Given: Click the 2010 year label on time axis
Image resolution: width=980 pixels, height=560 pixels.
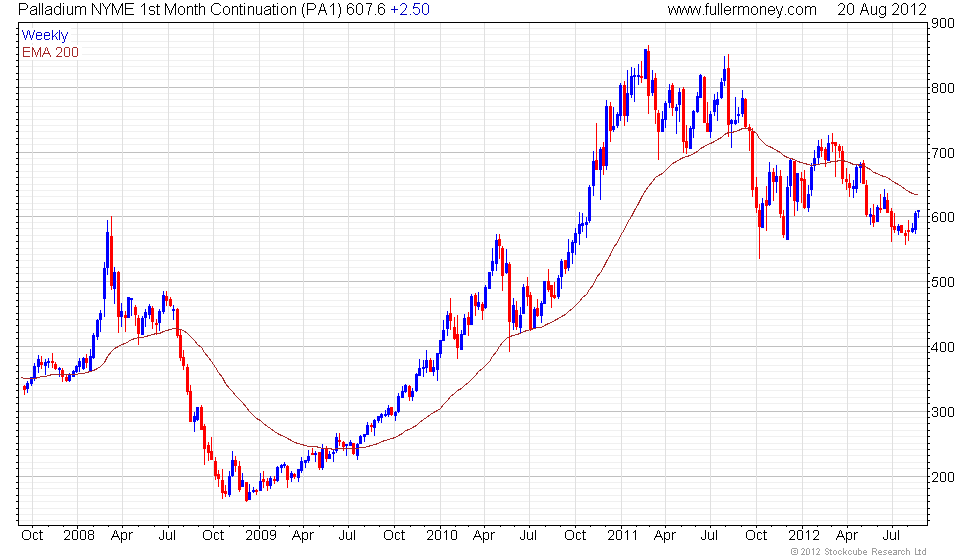Looking at the screenshot, I should coord(442,536).
